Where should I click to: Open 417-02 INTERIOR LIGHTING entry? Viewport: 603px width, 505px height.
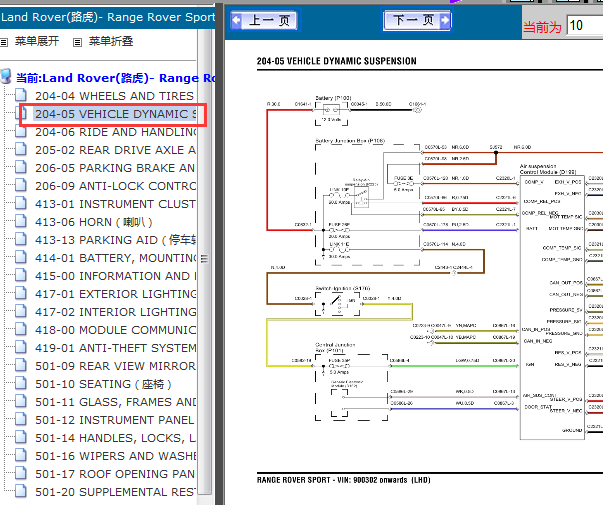point(115,312)
